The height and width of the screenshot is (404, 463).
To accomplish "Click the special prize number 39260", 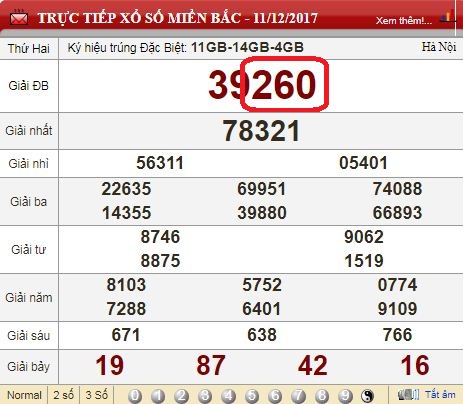I will pos(262,85).
